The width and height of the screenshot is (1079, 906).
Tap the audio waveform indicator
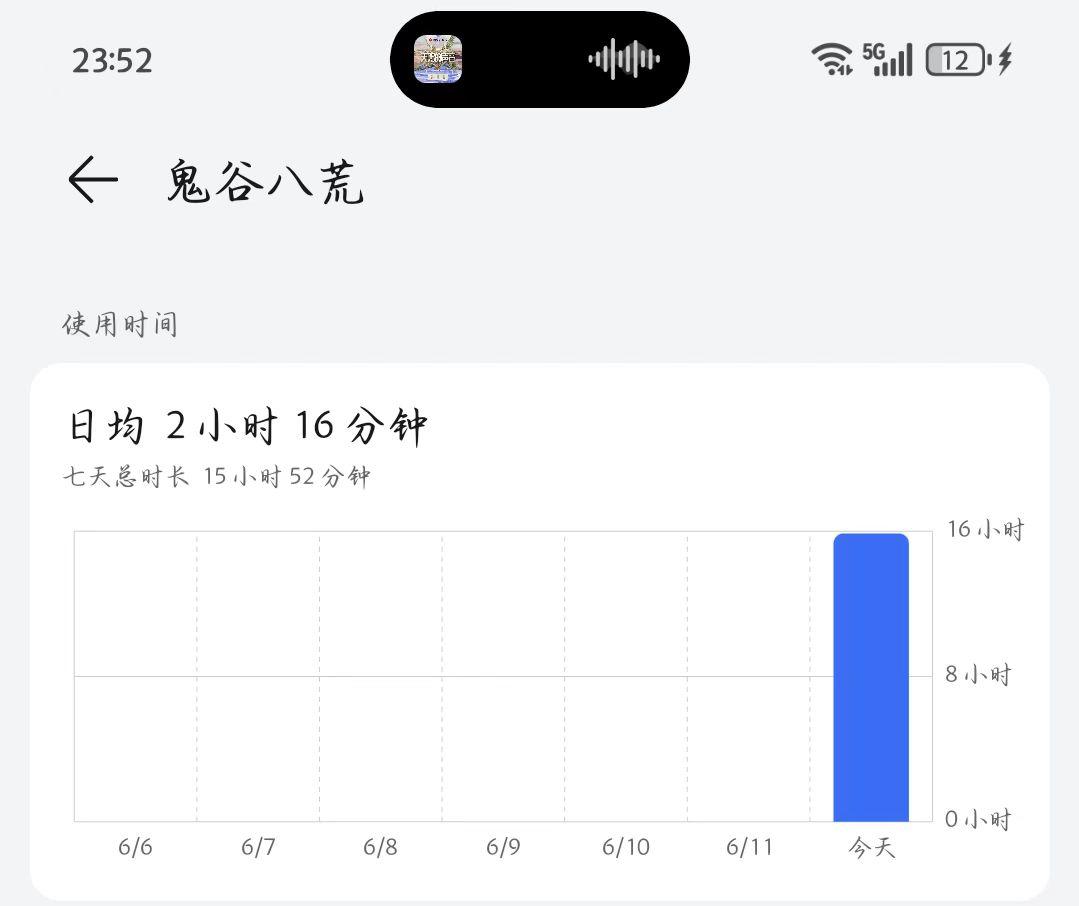pyautogui.click(x=624, y=59)
